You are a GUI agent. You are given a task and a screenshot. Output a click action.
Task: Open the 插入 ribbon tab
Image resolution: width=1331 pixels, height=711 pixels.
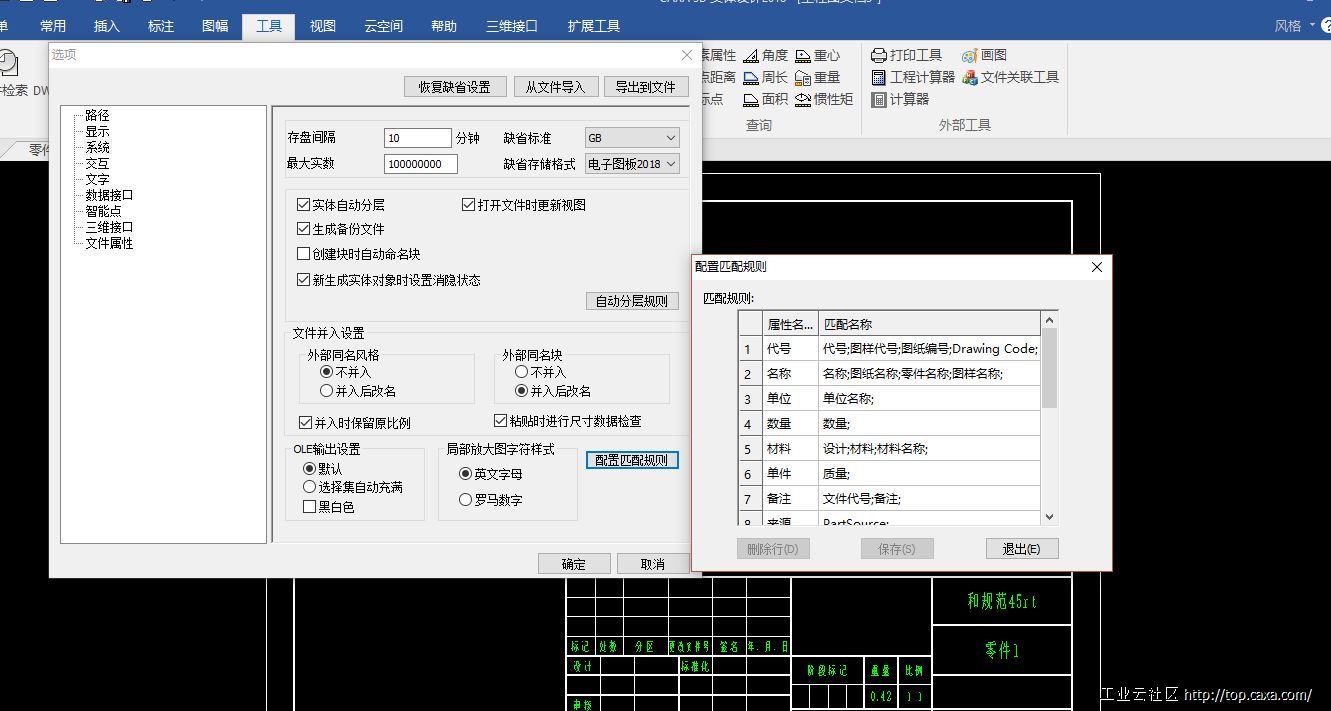click(107, 26)
